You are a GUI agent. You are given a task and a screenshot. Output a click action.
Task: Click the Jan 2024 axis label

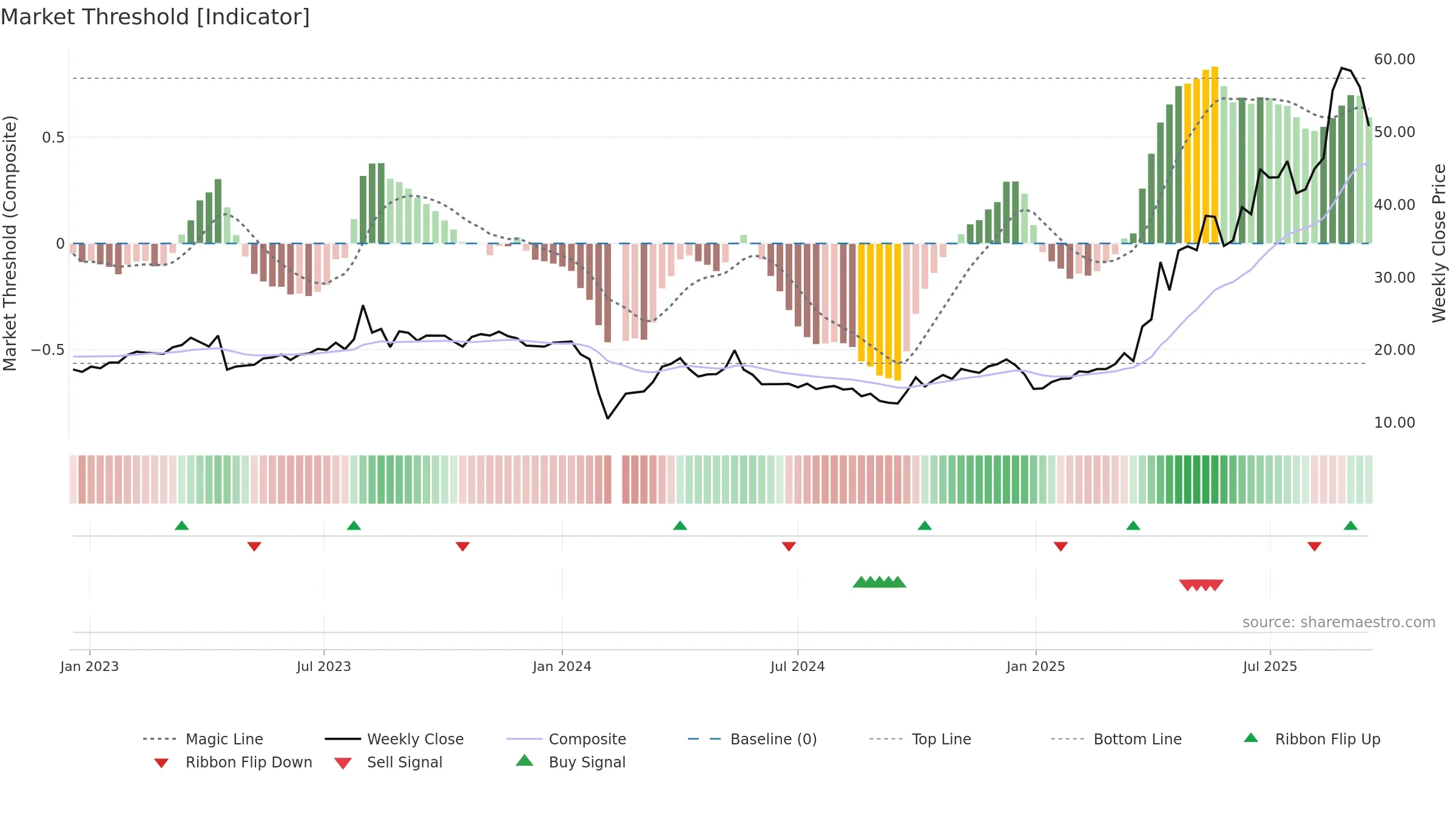click(562, 667)
